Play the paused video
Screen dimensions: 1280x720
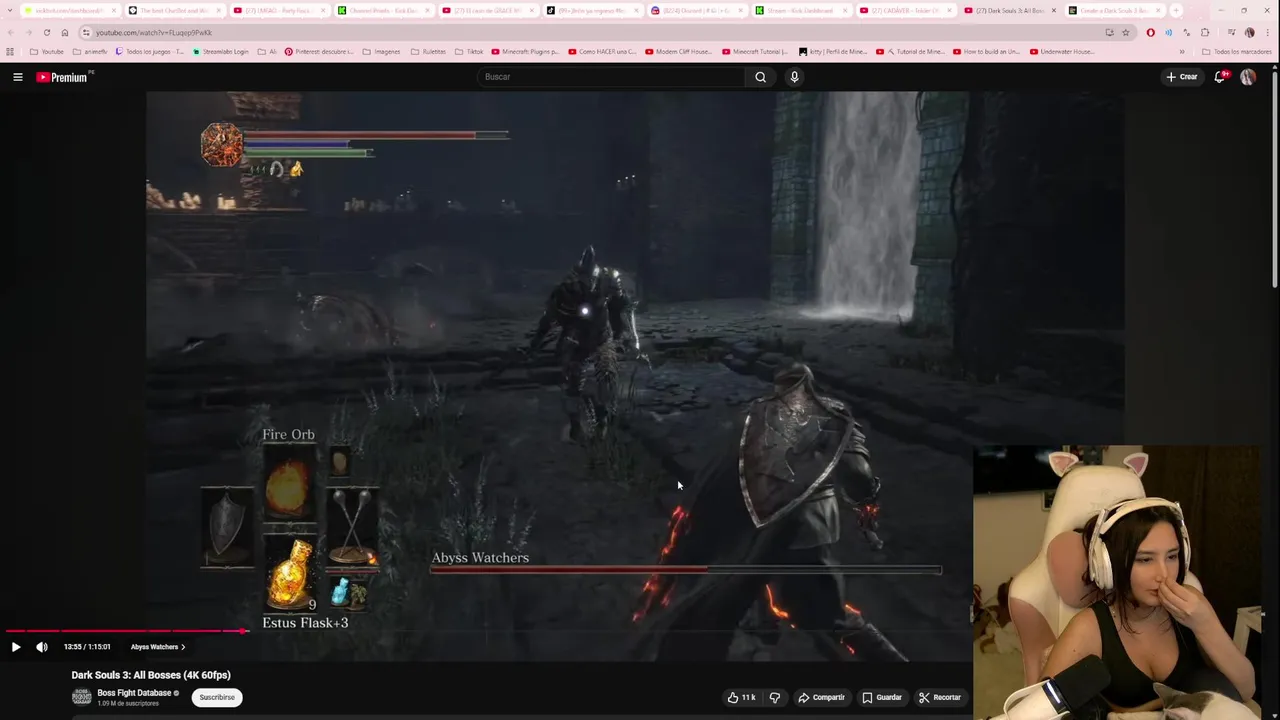(16, 647)
